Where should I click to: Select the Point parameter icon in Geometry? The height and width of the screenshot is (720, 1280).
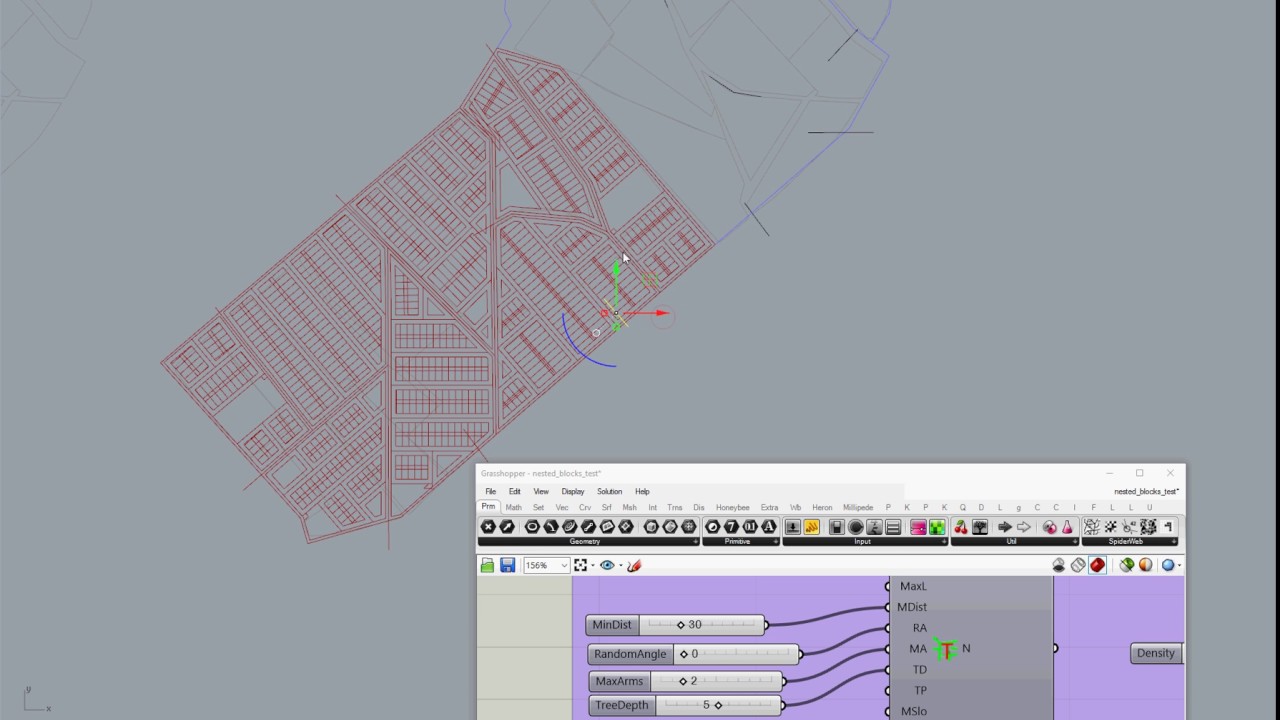pos(488,527)
